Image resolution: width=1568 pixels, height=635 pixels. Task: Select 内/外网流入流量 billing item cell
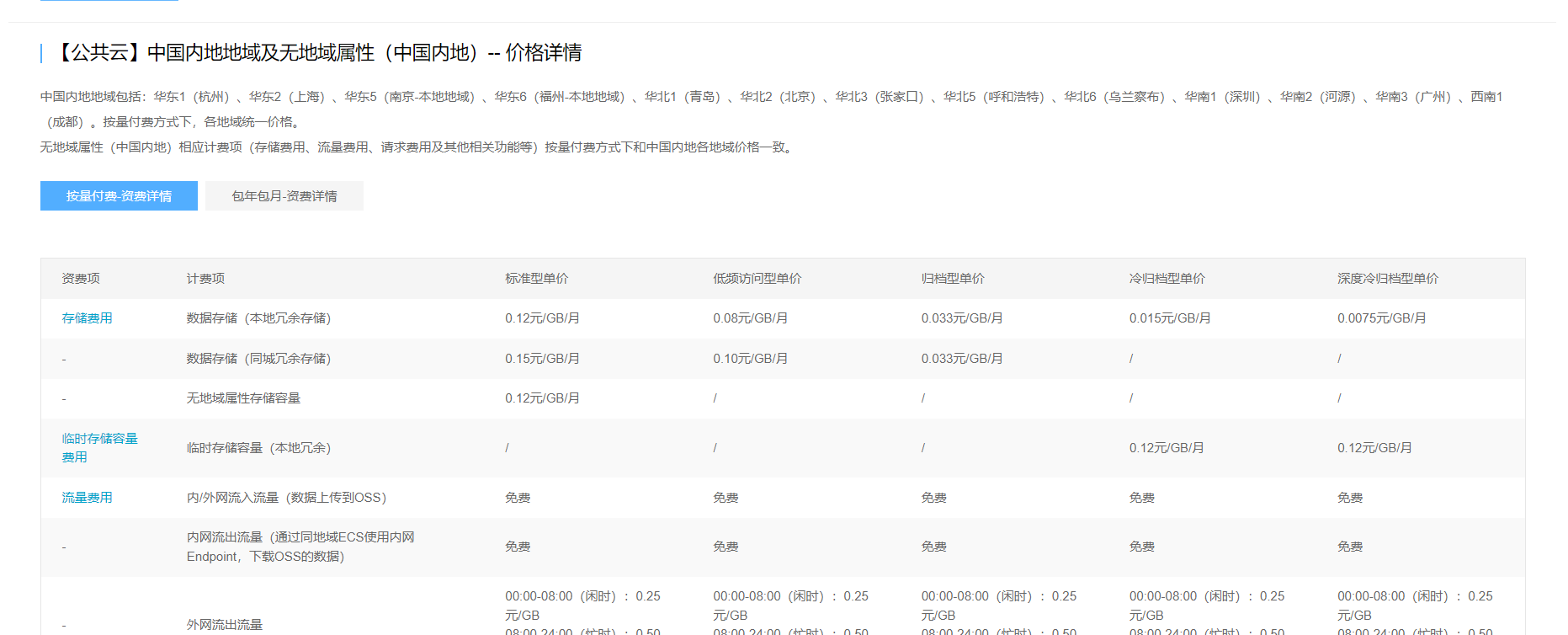(x=286, y=498)
